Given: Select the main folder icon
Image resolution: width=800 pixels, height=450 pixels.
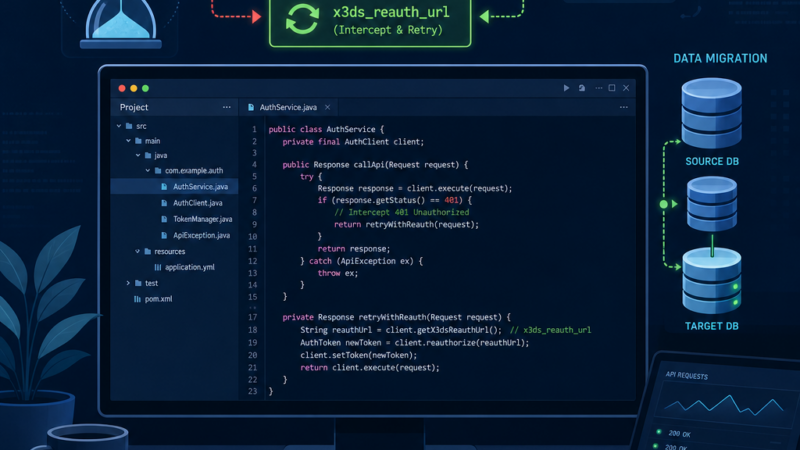Looking at the screenshot, I should tap(138, 141).
